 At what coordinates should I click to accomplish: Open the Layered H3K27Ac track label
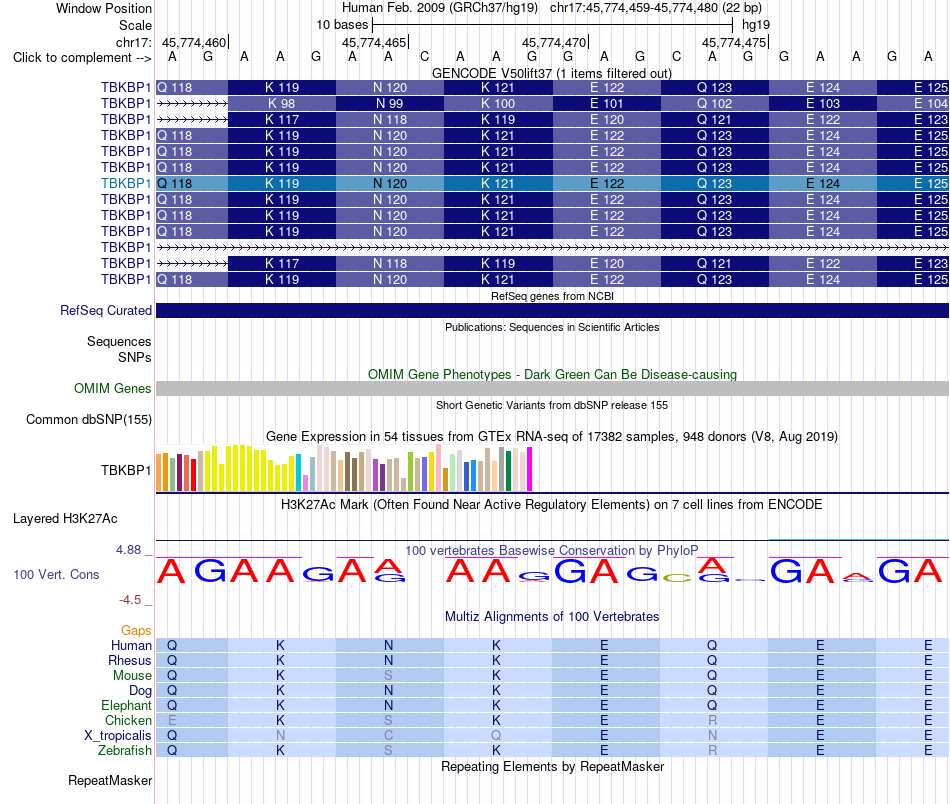(x=65, y=519)
